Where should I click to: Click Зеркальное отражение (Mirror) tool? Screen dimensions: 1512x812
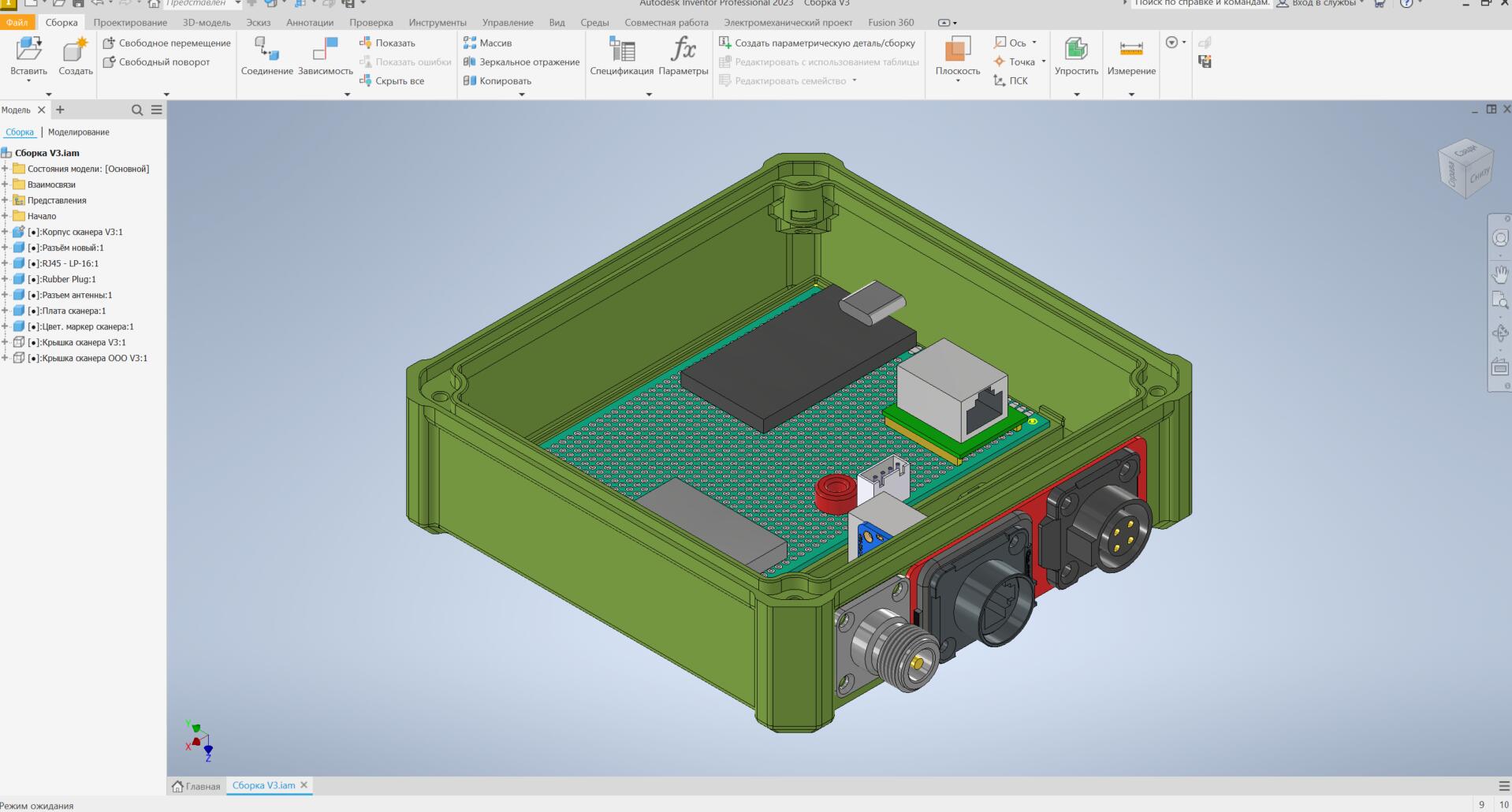(521, 61)
